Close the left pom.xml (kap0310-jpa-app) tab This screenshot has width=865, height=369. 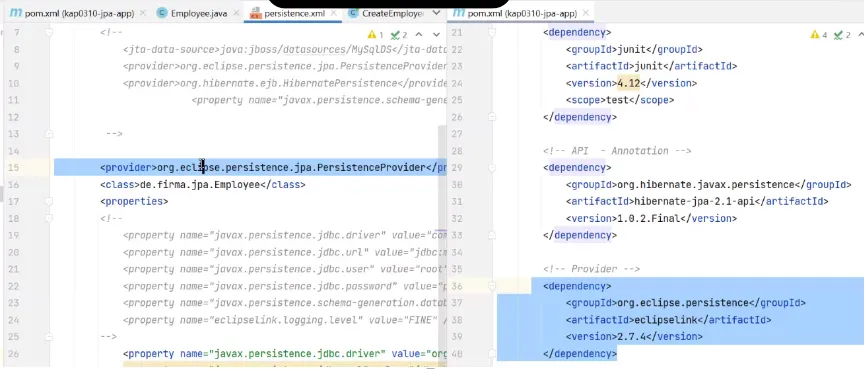(x=143, y=13)
